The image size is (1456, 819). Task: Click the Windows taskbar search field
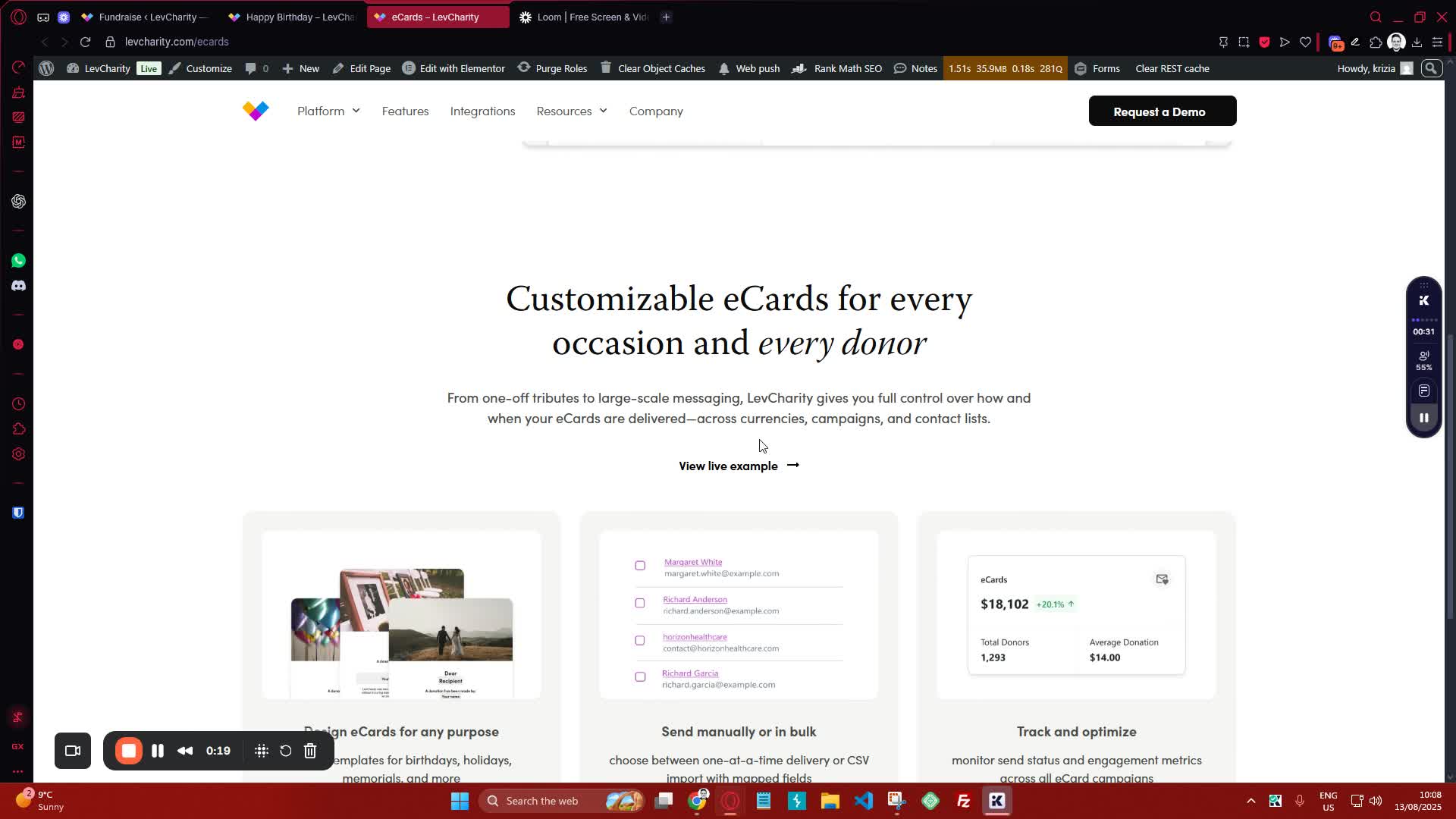[541, 801]
